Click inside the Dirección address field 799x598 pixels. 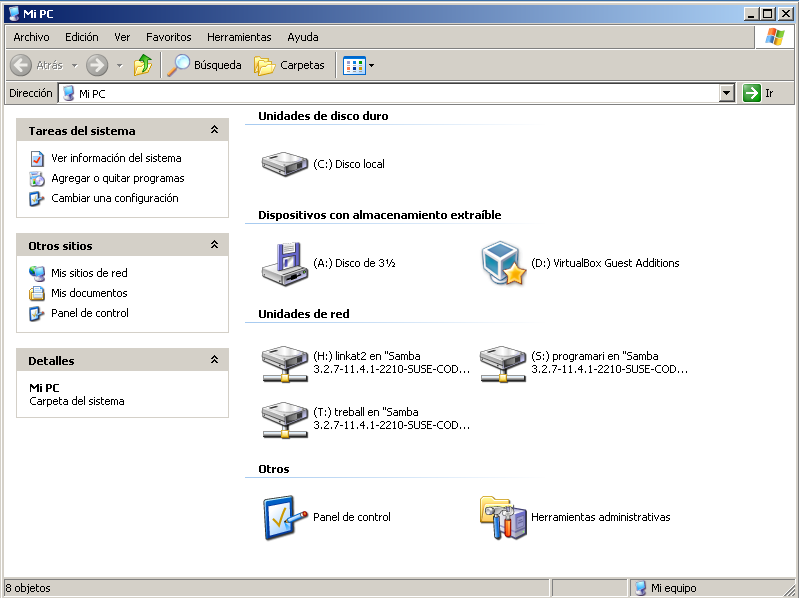400,93
